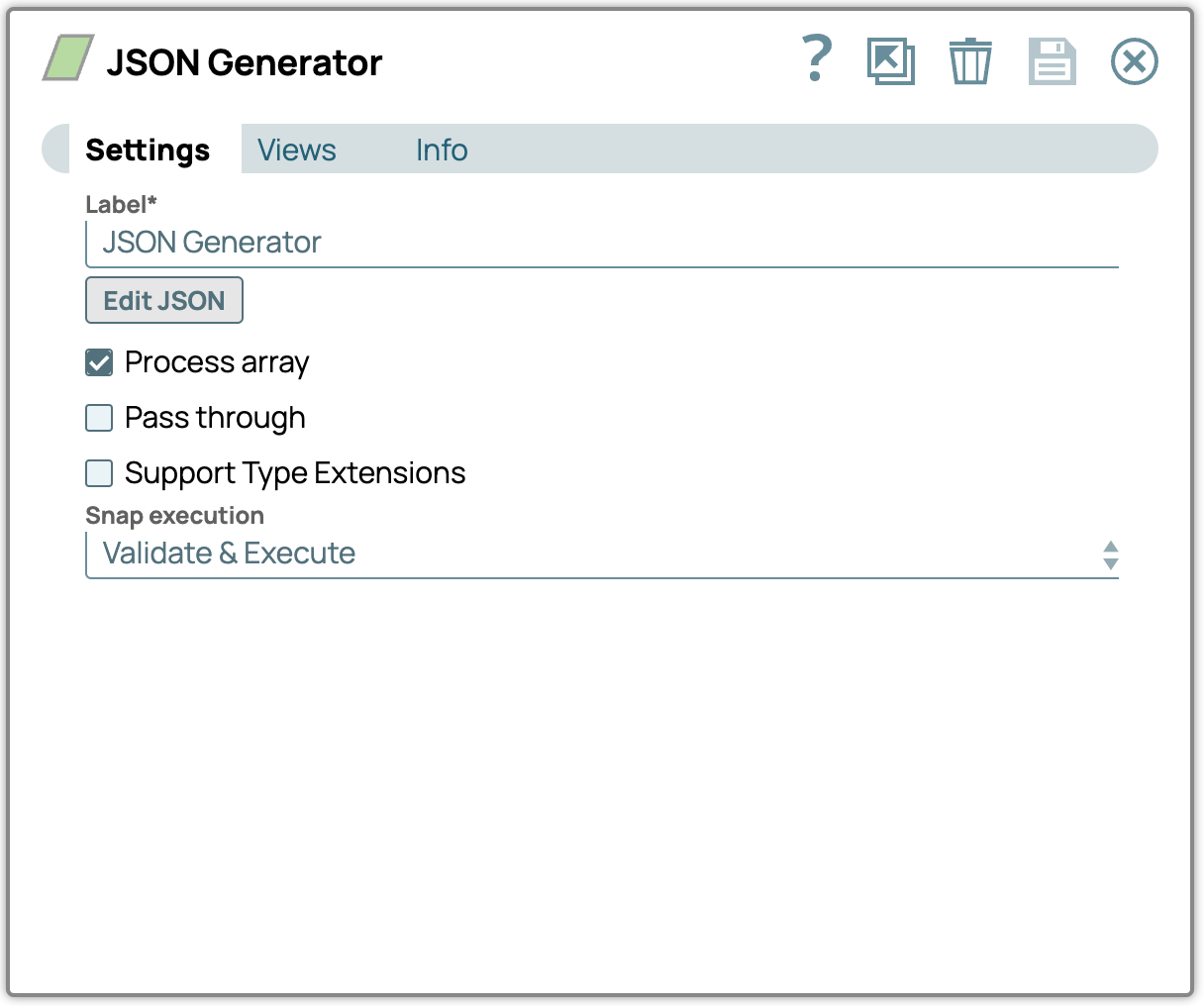Click the "Process array" label text
Viewport: 1204px width, 1006px height.
217,363
